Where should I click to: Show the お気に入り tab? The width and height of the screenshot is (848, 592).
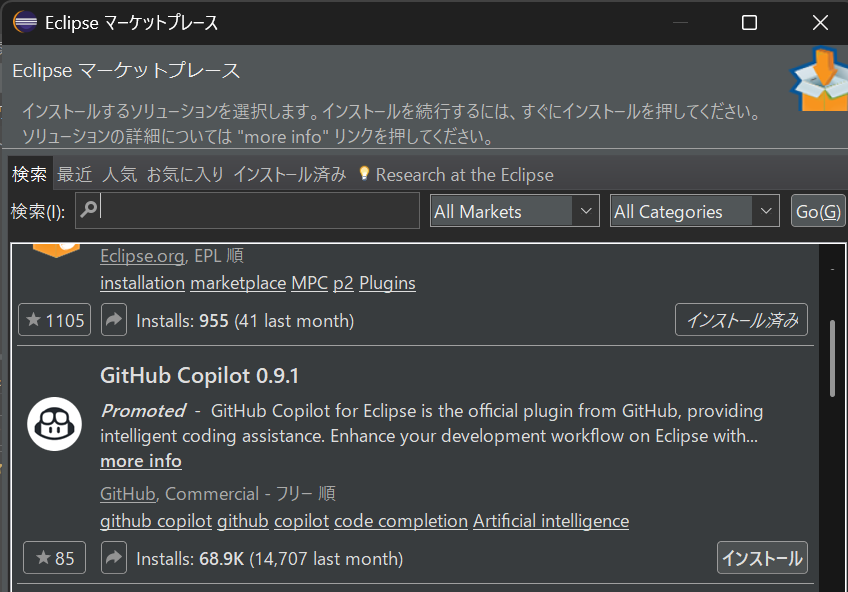pos(185,174)
